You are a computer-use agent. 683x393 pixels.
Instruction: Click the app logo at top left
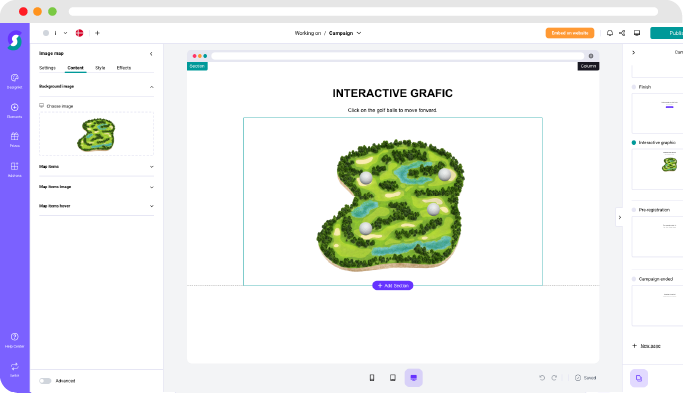click(14, 40)
